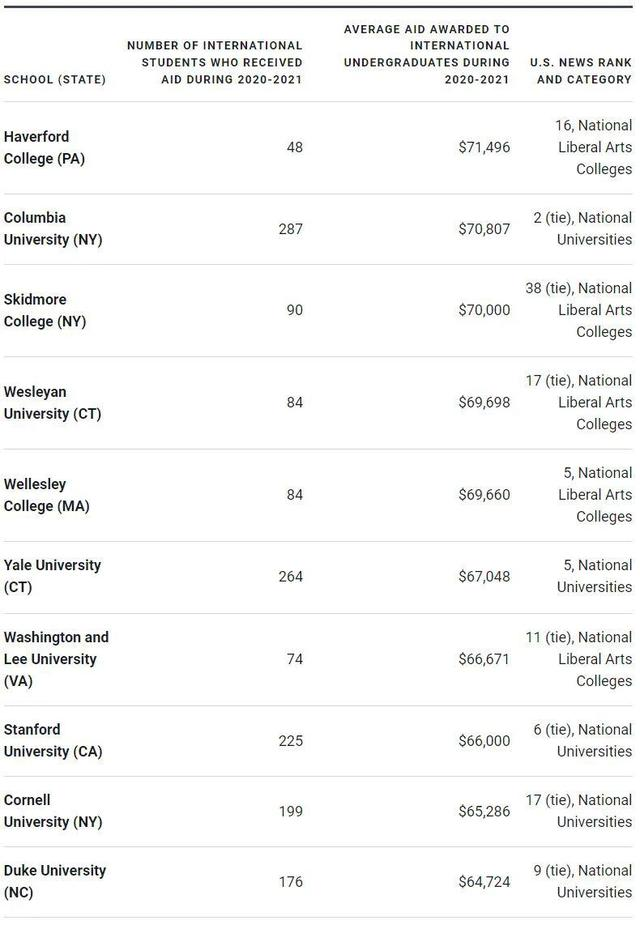Click Yale's rank text "5, National Universities"

tap(594, 576)
